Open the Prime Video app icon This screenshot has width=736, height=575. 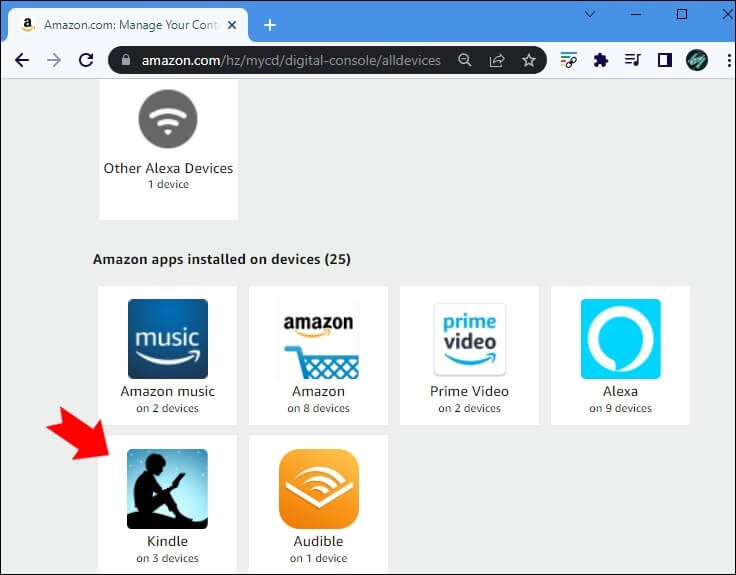click(470, 339)
